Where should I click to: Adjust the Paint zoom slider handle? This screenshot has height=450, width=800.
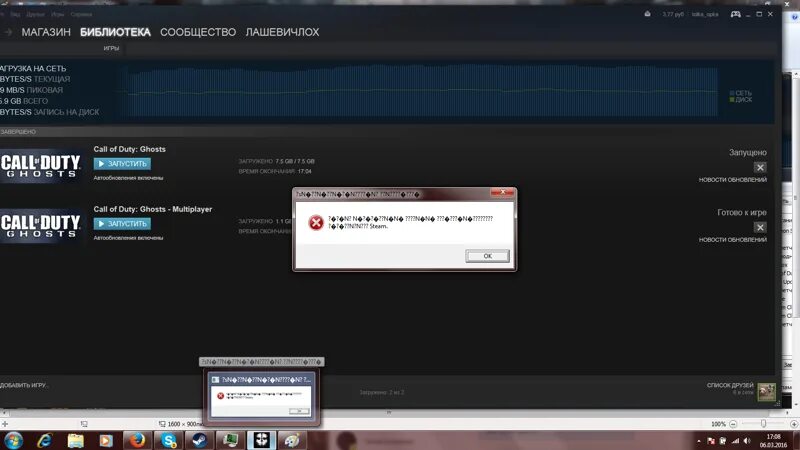click(763, 424)
